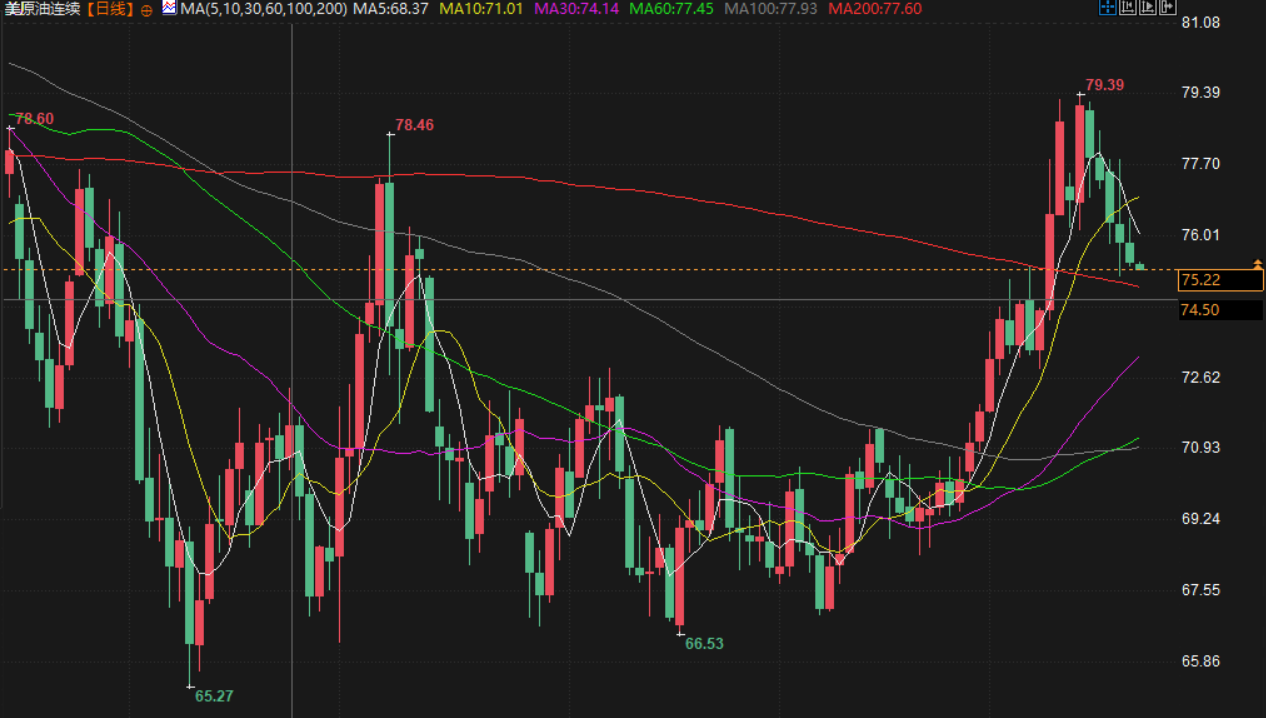Click the red MA200:77.60 legend value
Viewport: 1266px width, 718px height.
[x=875, y=8]
